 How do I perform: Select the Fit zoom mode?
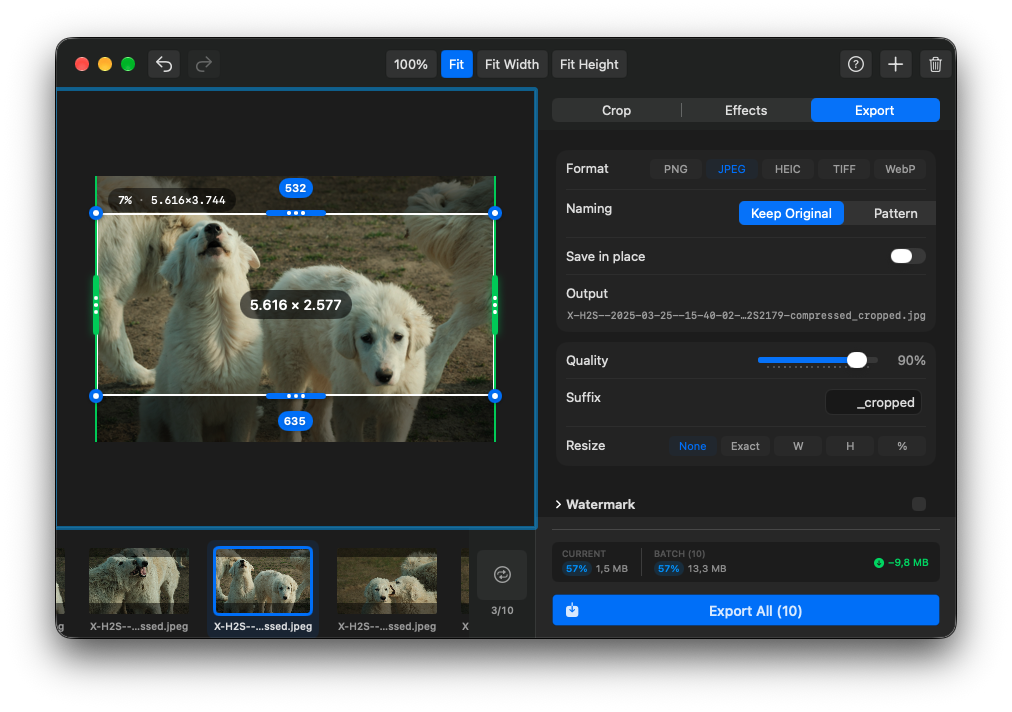click(x=456, y=64)
